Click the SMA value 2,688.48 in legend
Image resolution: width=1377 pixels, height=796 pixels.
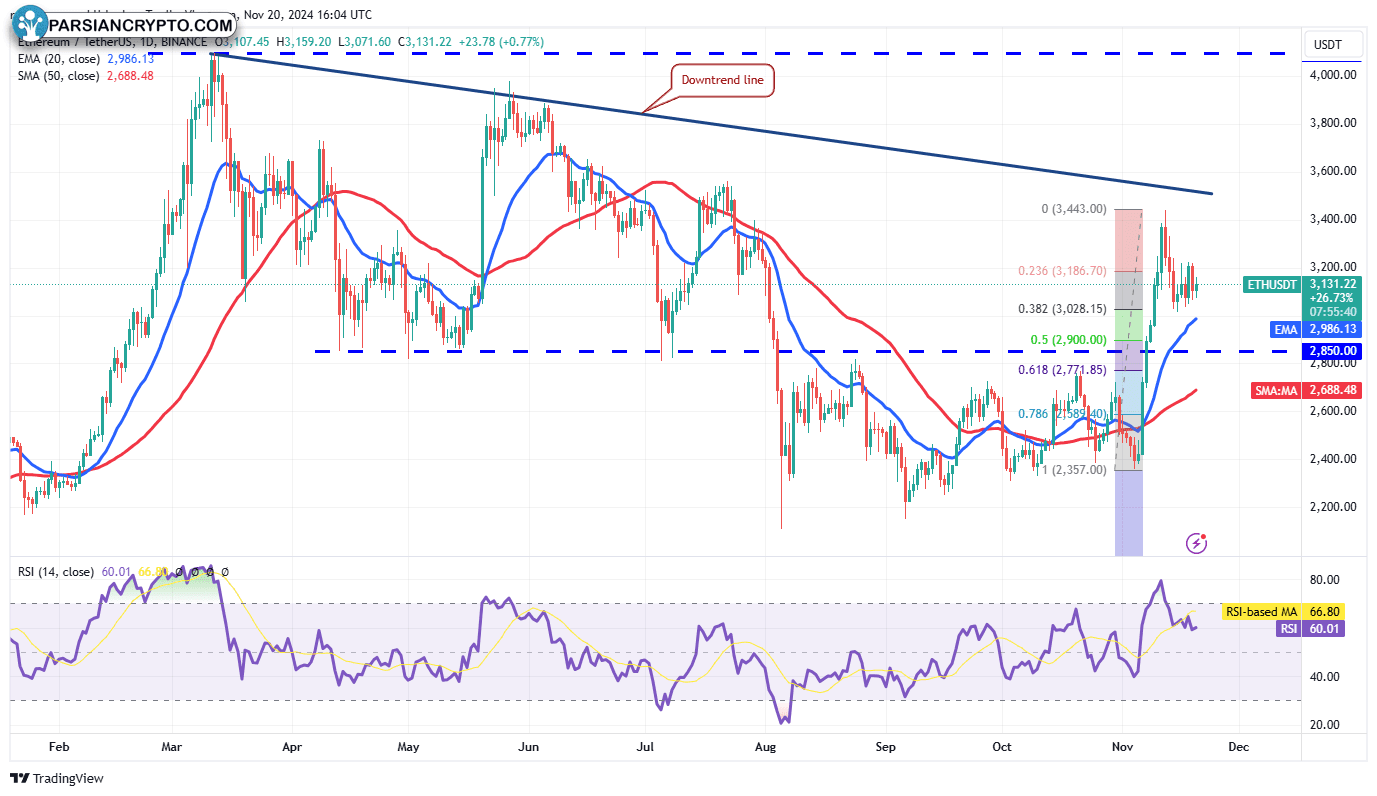click(132, 75)
